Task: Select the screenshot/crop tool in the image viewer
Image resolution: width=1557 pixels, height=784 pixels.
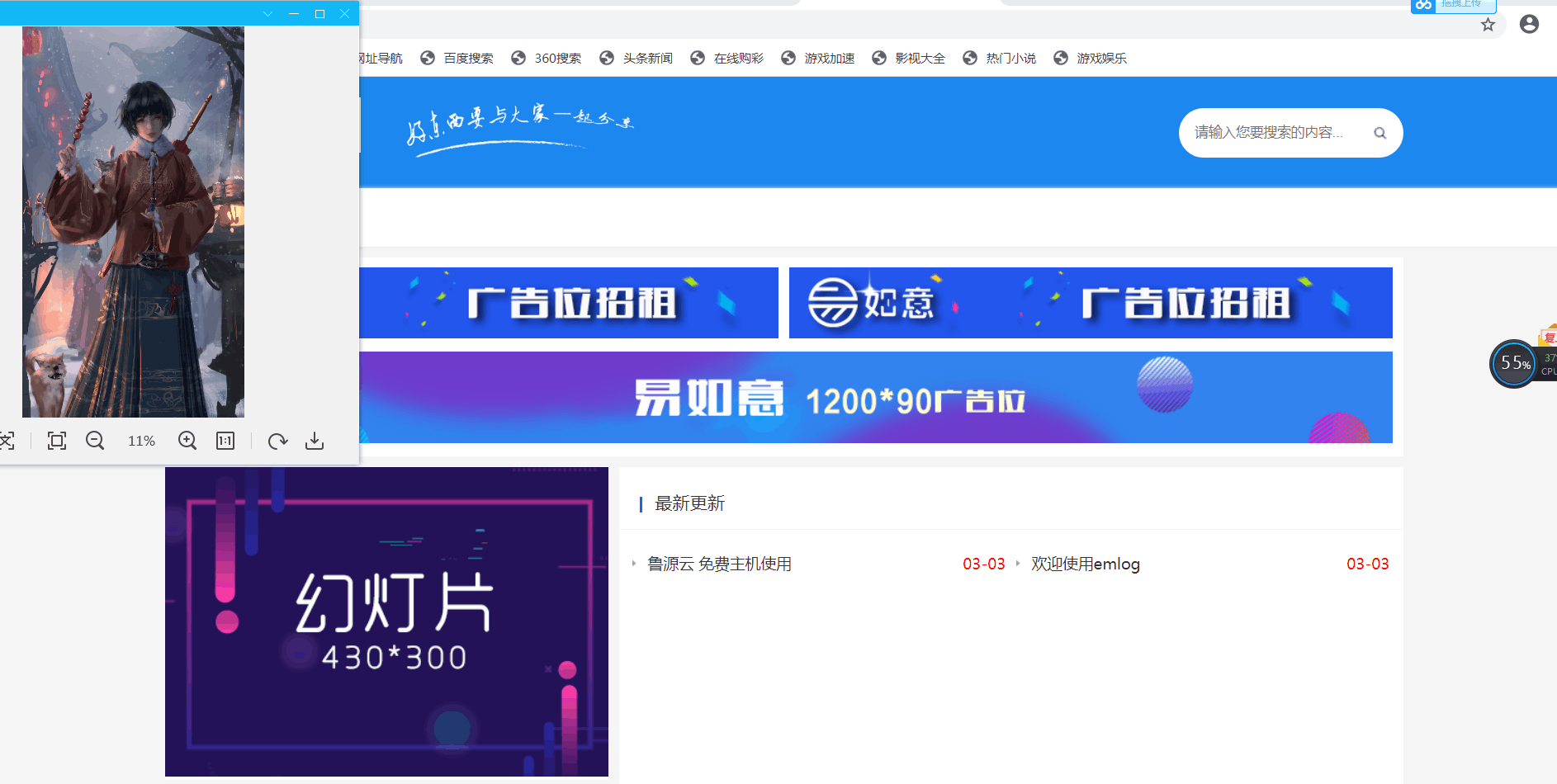Action: pyautogui.click(x=7, y=441)
